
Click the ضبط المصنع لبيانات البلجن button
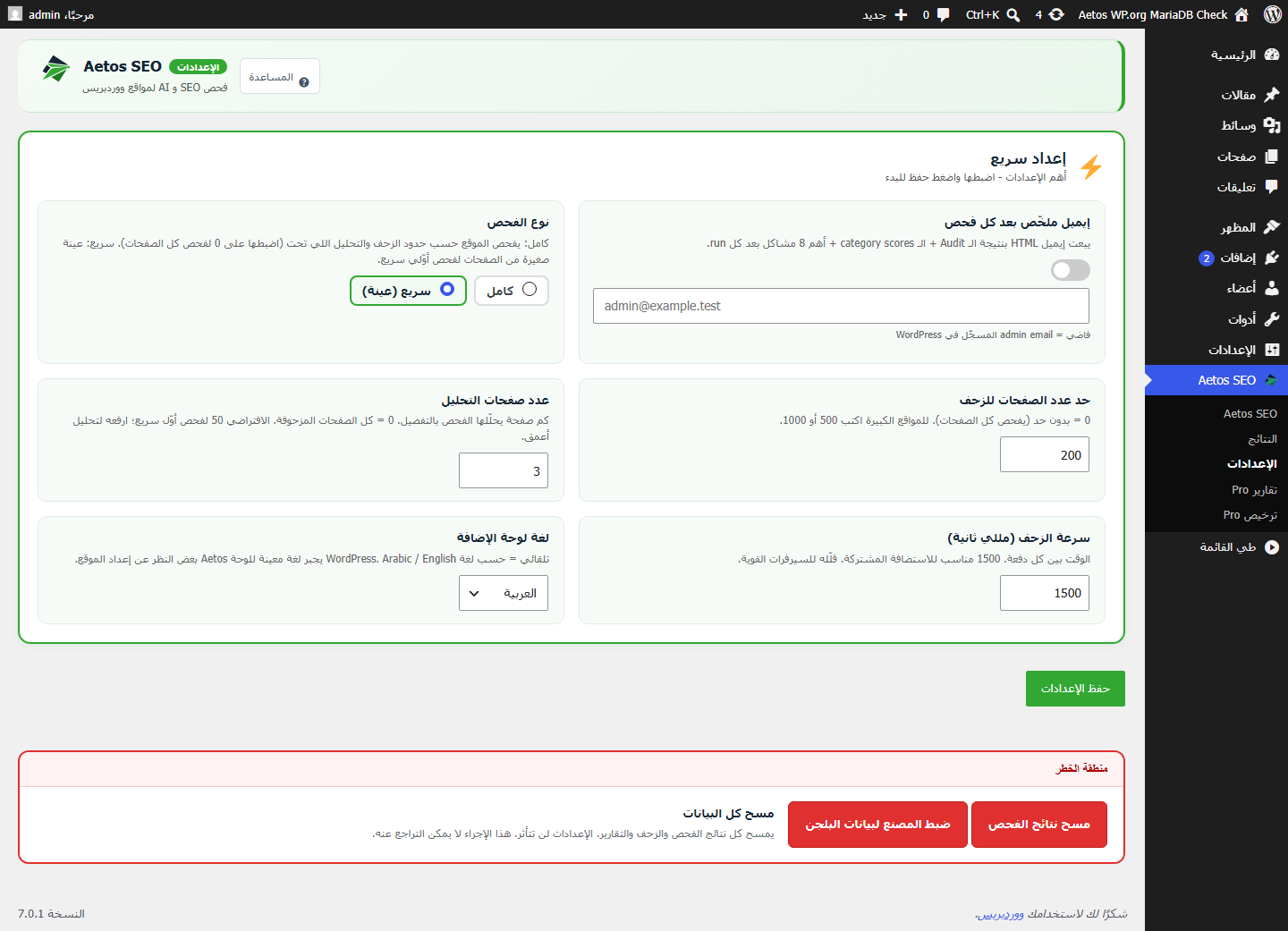click(877, 825)
